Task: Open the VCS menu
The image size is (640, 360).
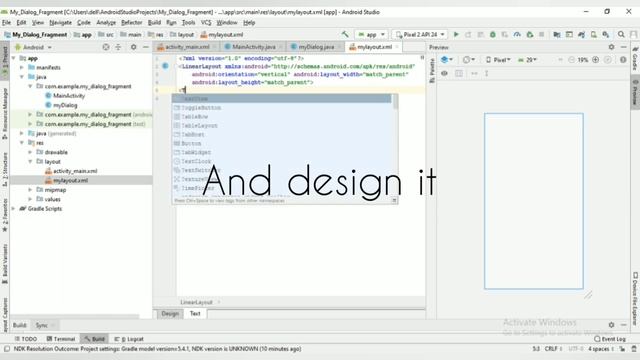Action: (206, 22)
